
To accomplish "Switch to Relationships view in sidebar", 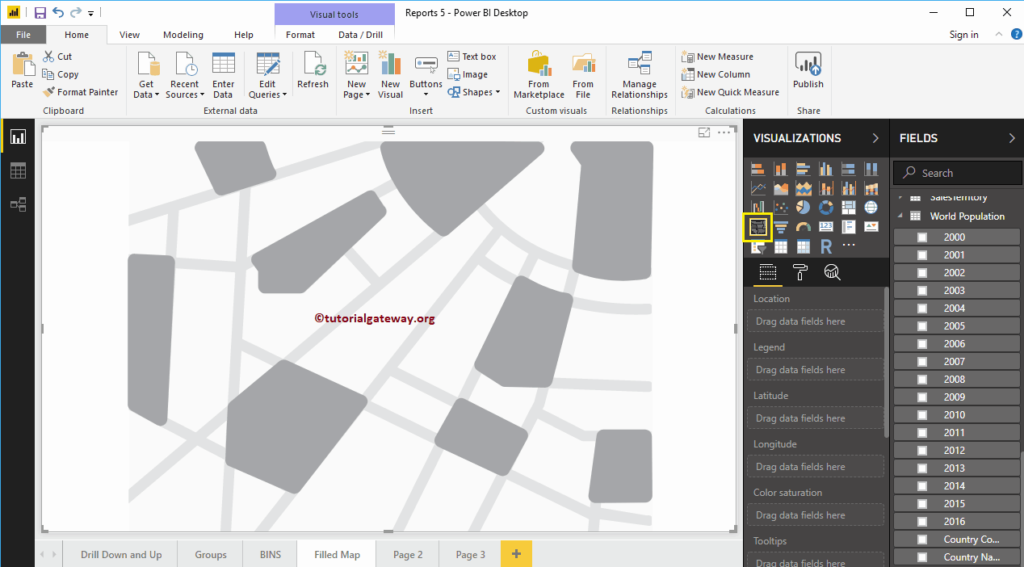I will [x=18, y=205].
